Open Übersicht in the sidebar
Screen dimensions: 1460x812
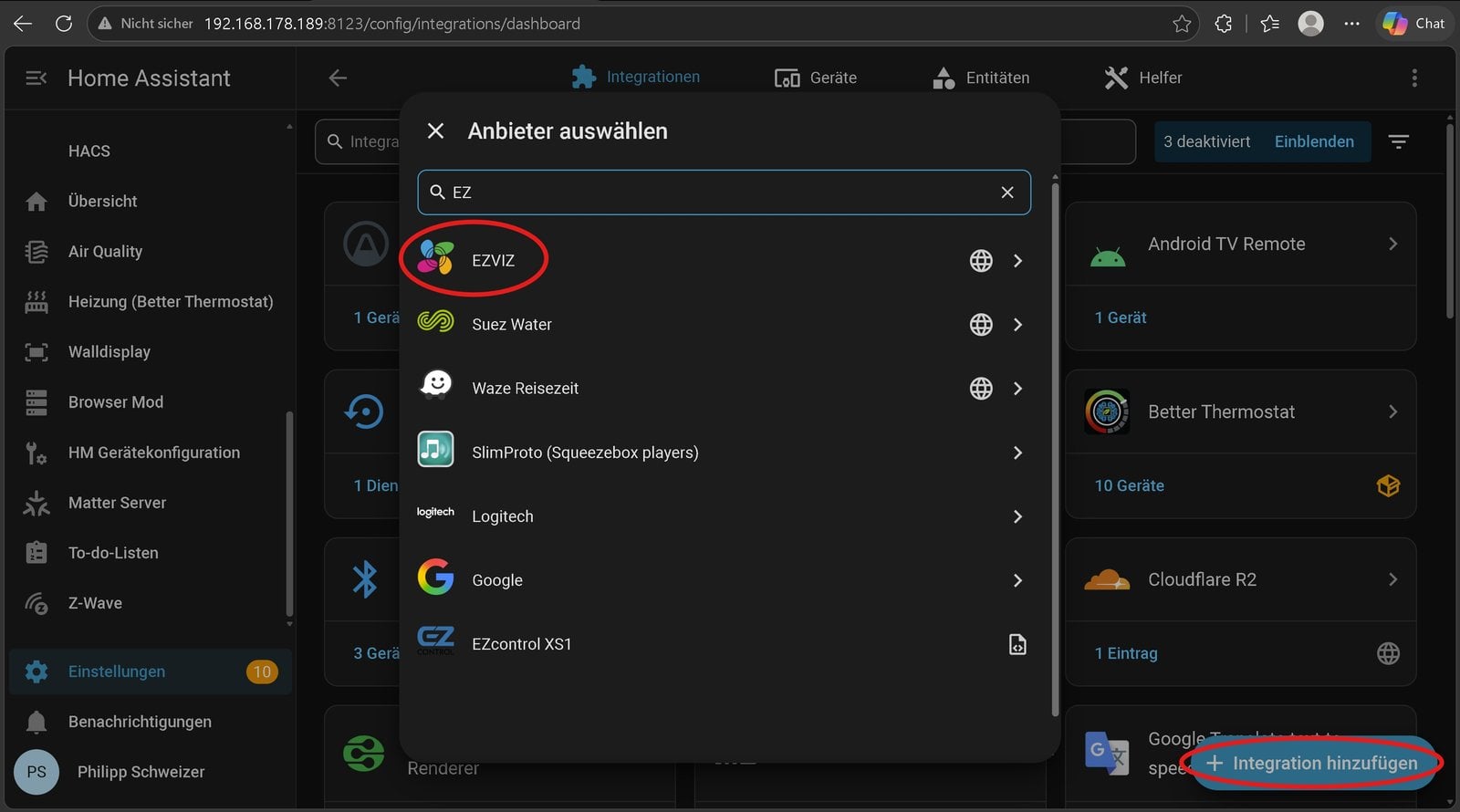(x=151, y=202)
